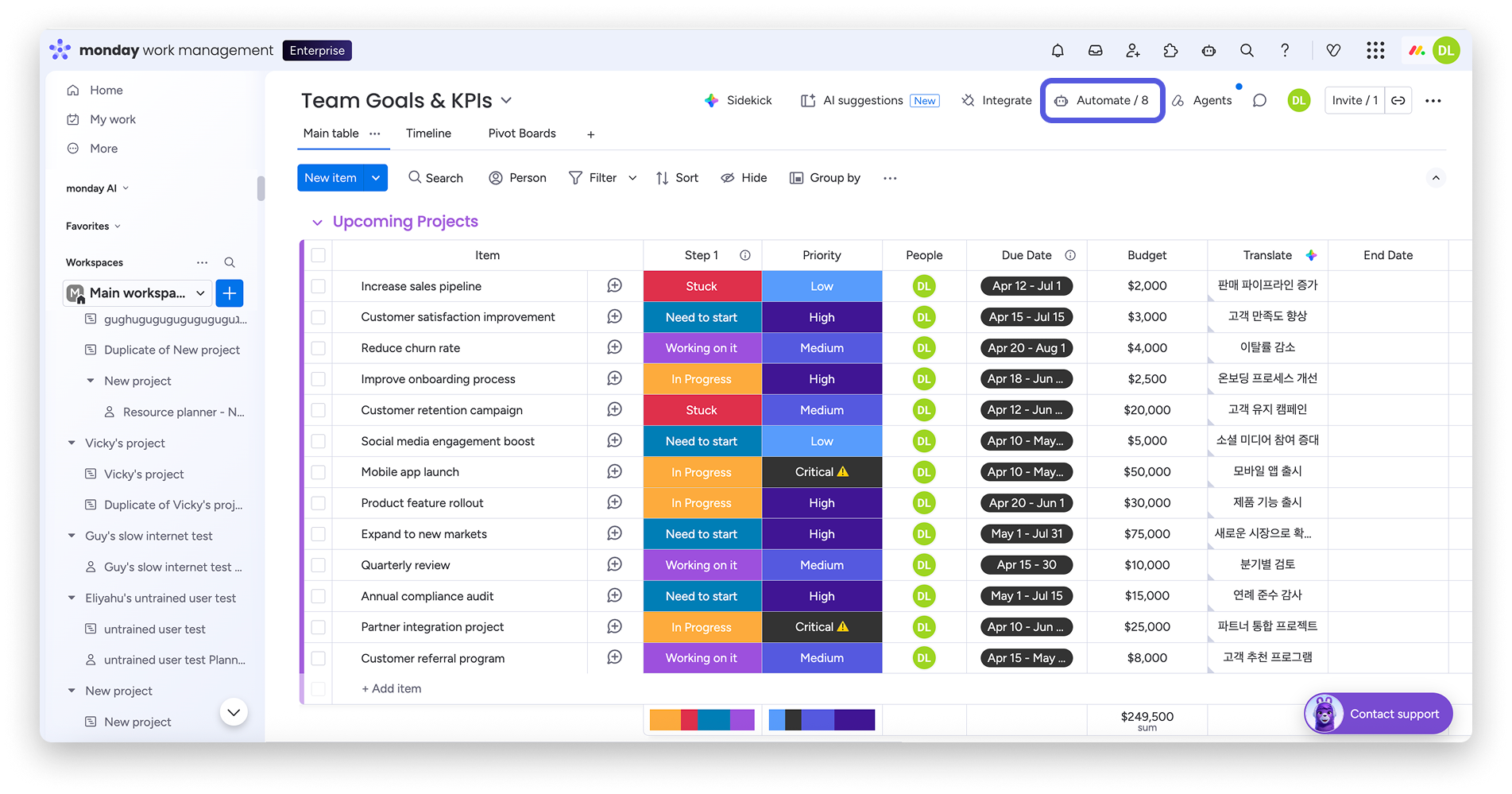Switch to the Timeline tab
Image resolution: width=1512 pixels, height=794 pixels.
(x=428, y=134)
